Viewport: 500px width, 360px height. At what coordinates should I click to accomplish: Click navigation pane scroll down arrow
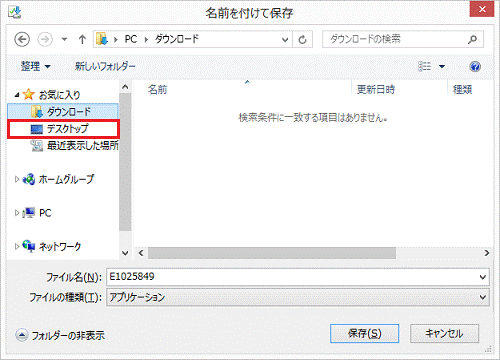point(125,253)
